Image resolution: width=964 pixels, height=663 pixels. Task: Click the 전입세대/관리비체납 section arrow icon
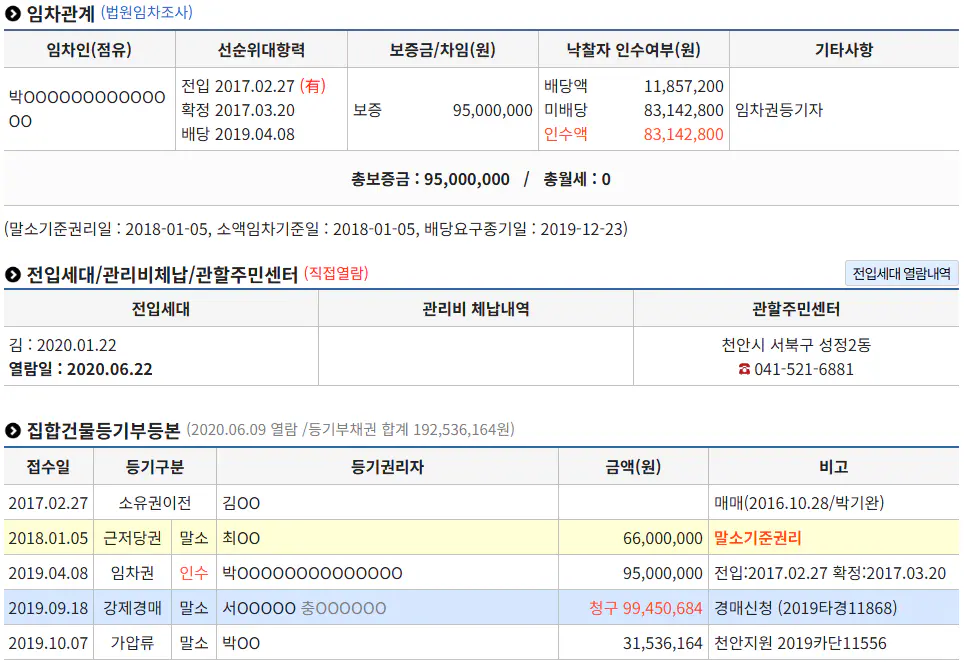point(12,275)
